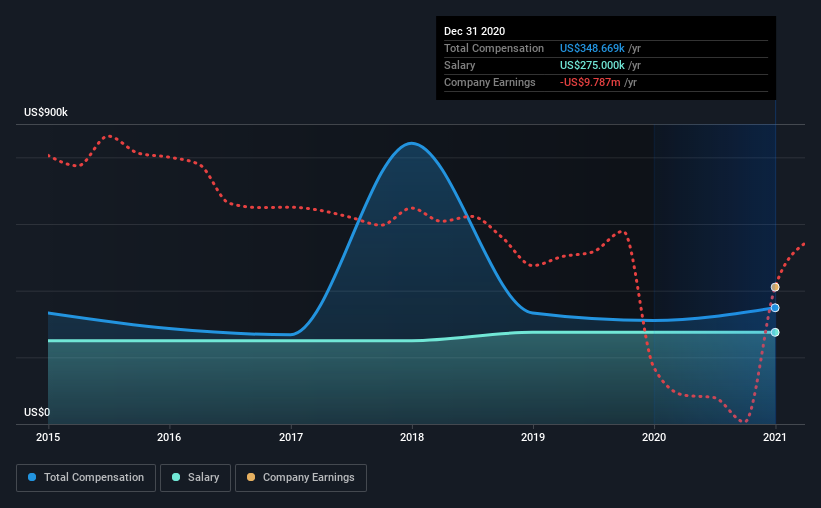The height and width of the screenshot is (508, 821).
Task: Click the Total Compensation curve peak at 2018
Action: click(412, 143)
